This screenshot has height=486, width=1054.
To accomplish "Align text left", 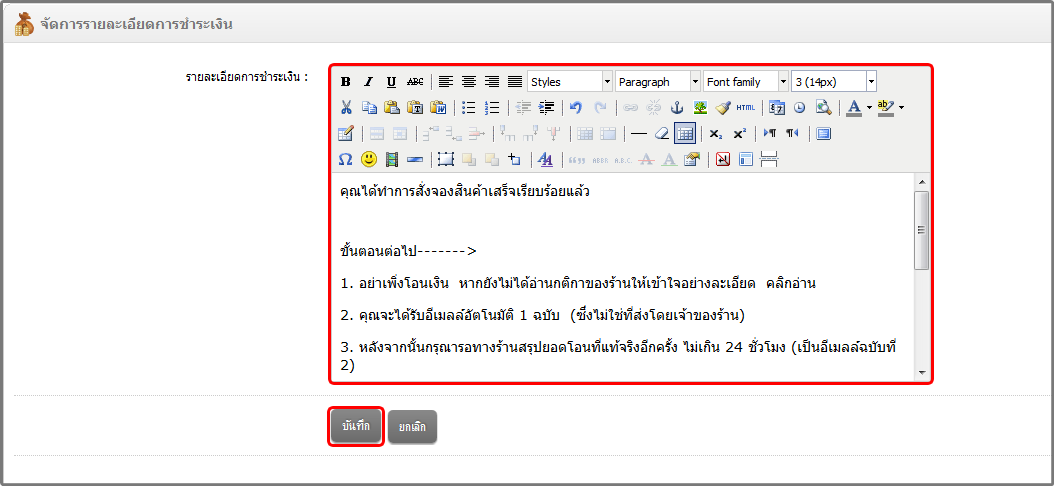I will (x=446, y=82).
